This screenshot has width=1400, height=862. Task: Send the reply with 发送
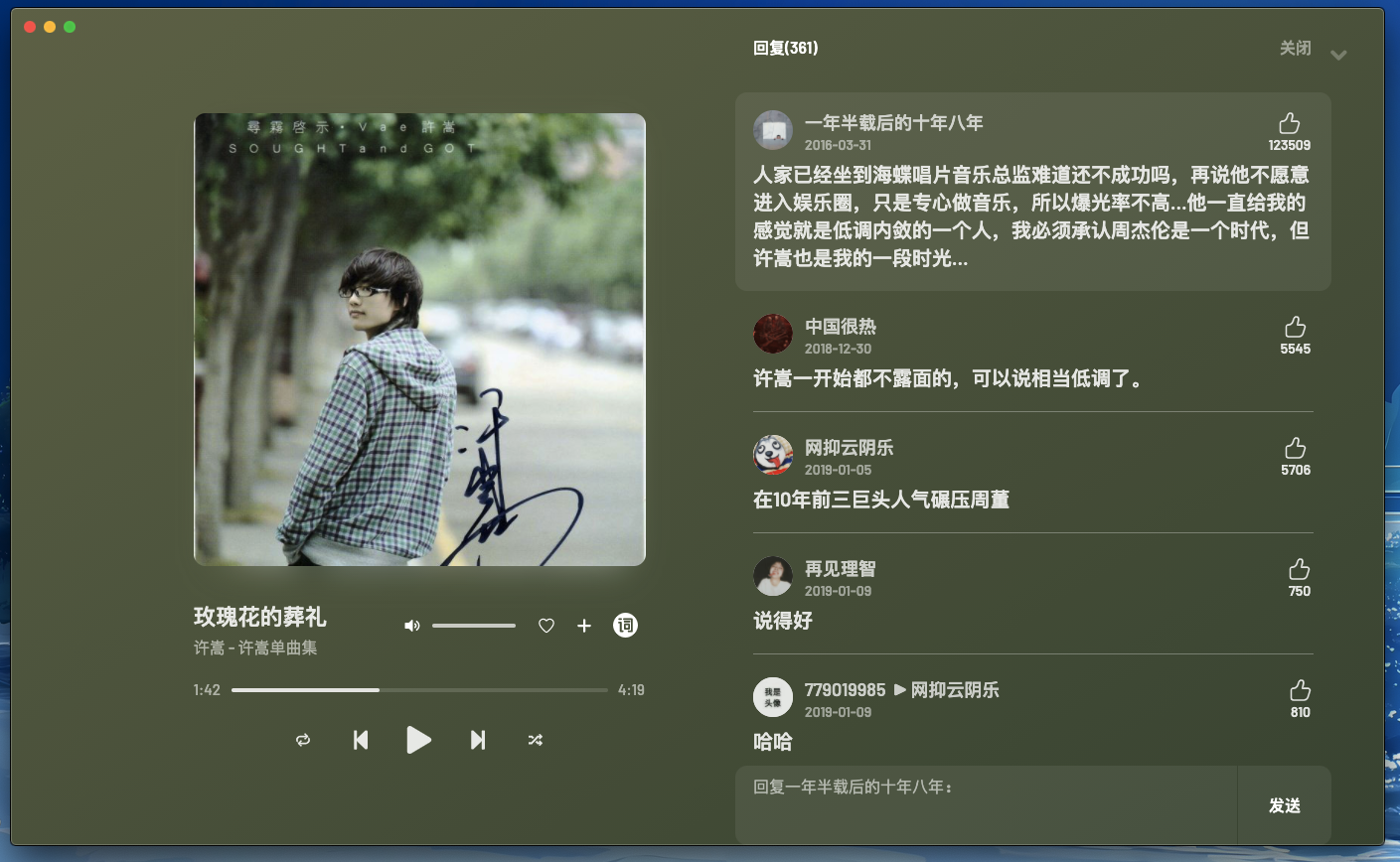tap(1285, 805)
